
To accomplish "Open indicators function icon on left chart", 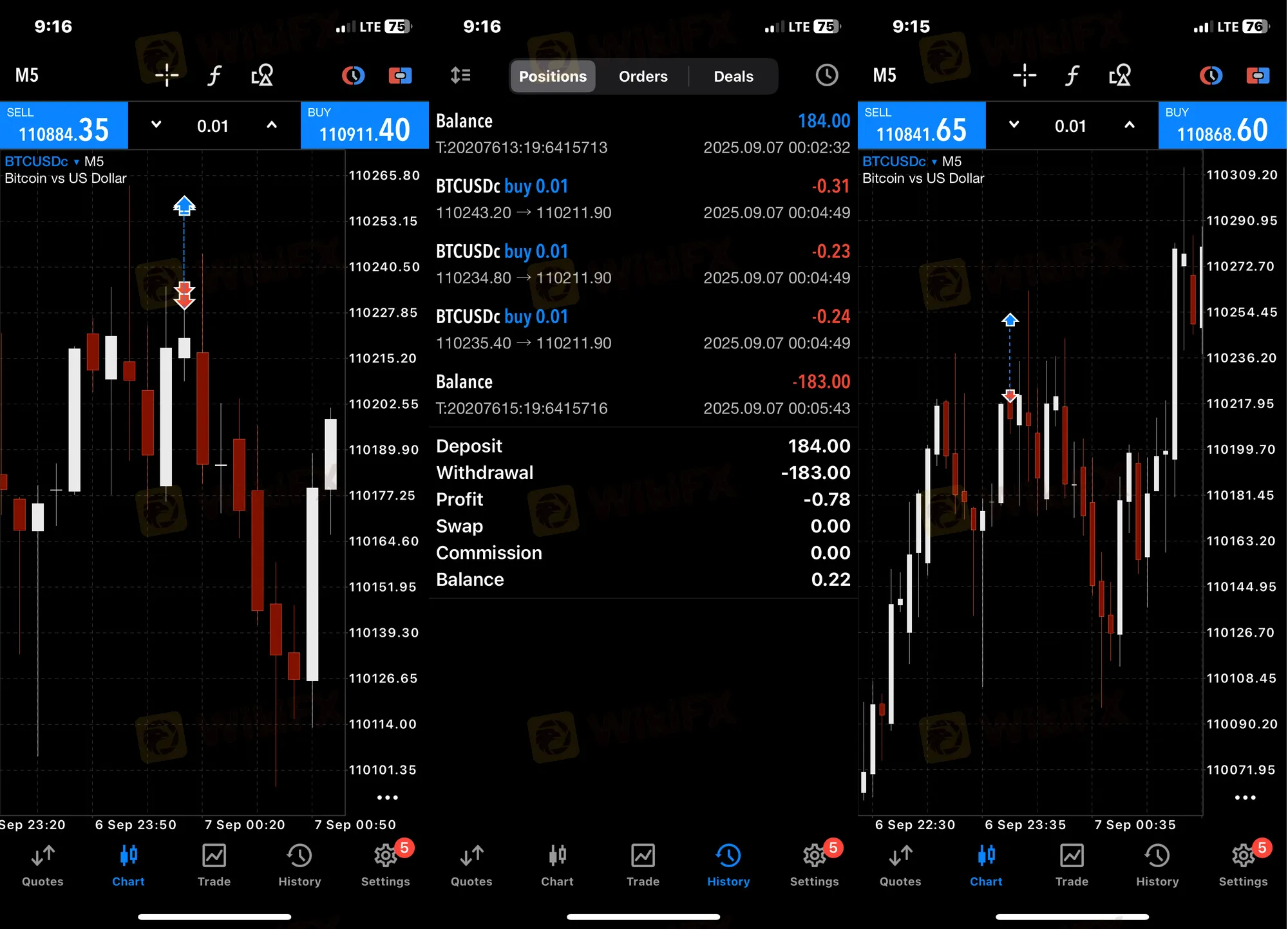I will click(x=214, y=75).
